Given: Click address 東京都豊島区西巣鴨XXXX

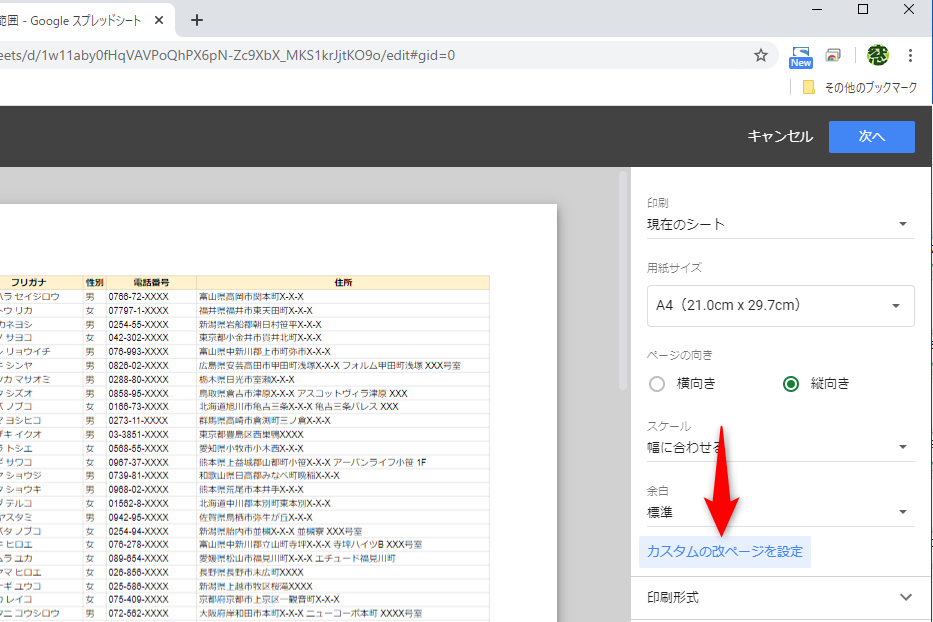Looking at the screenshot, I should tap(251, 435).
